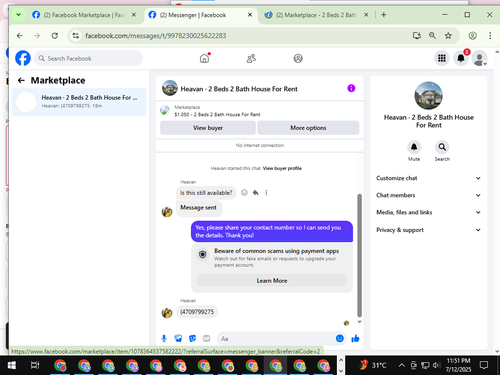Open the emoji picker in message box

(340, 339)
